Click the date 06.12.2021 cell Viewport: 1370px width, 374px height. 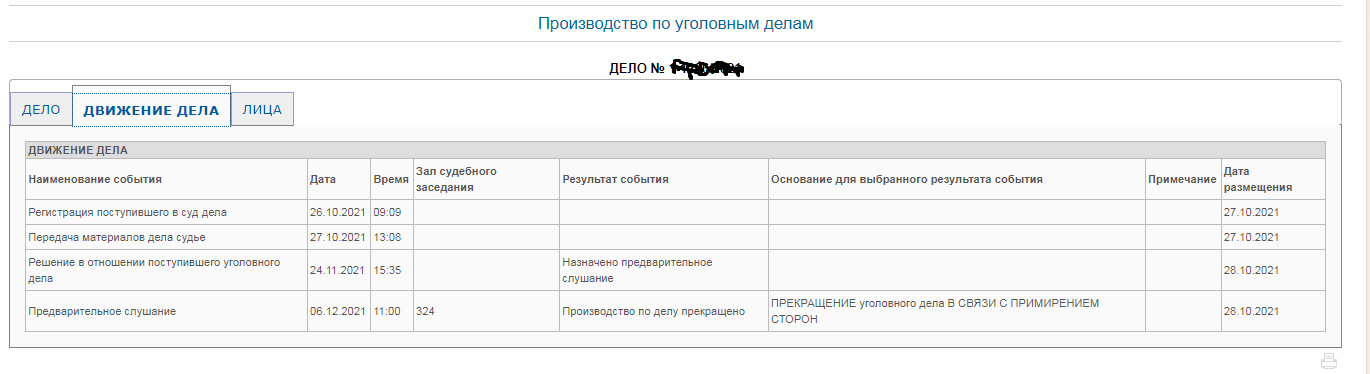(339, 311)
